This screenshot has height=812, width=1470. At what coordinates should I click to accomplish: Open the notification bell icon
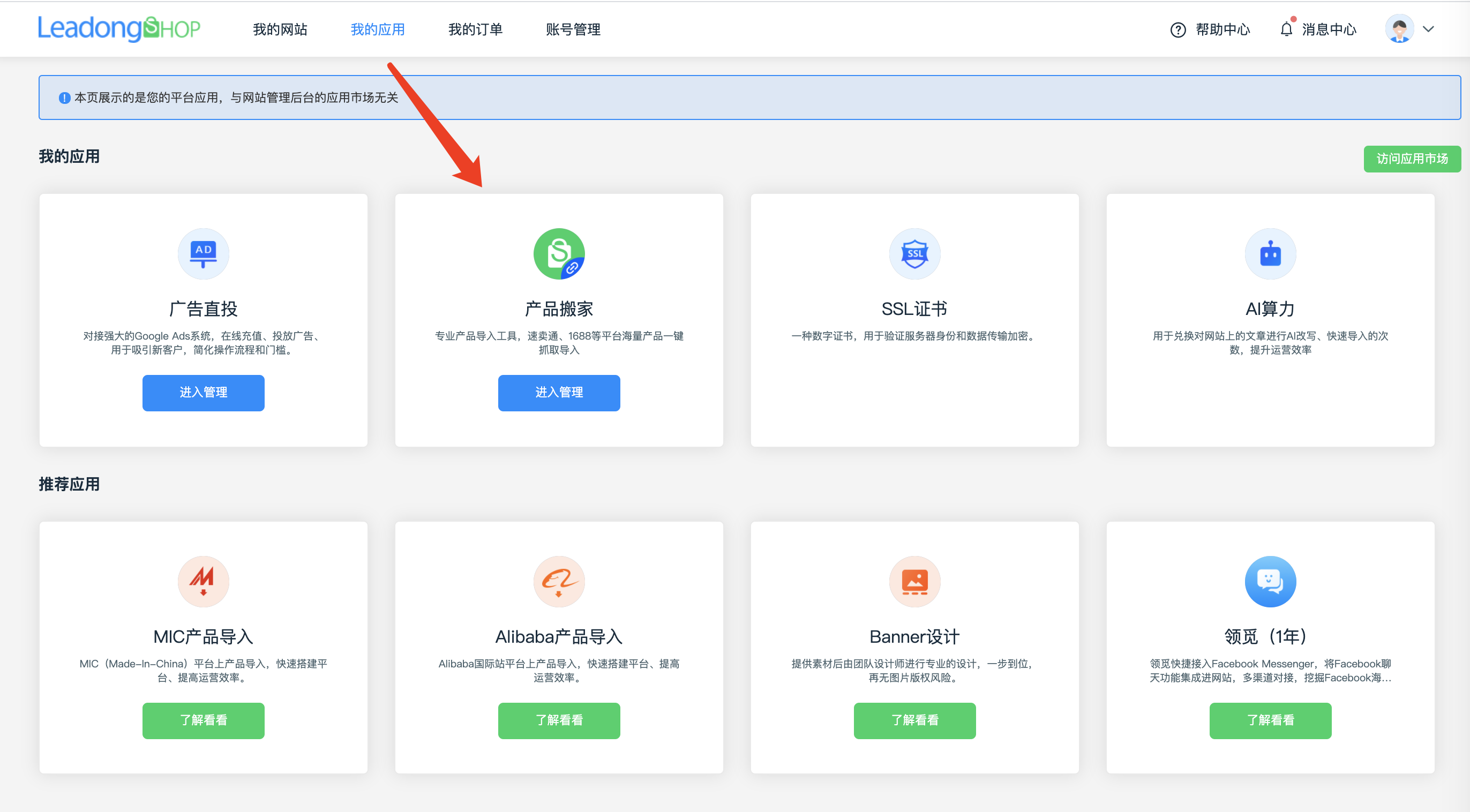point(1286,29)
